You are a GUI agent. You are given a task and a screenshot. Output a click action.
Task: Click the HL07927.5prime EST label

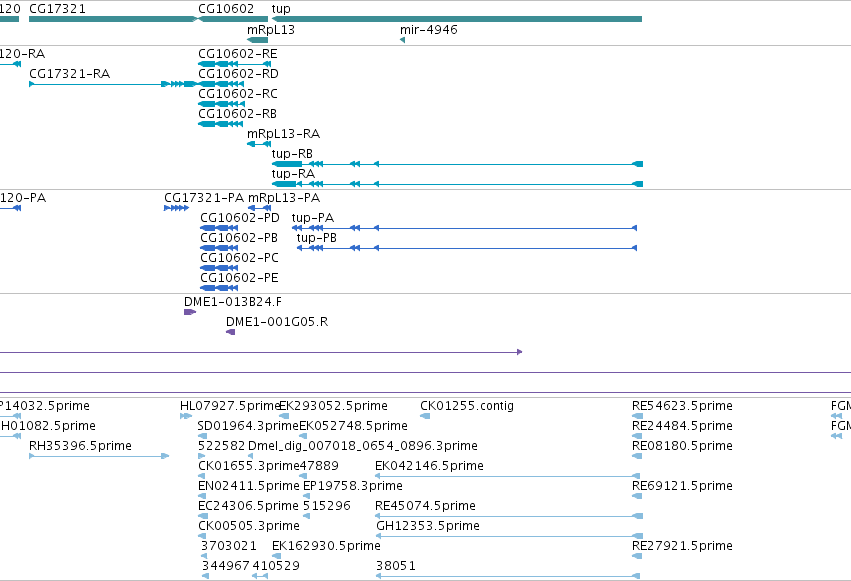(230, 406)
